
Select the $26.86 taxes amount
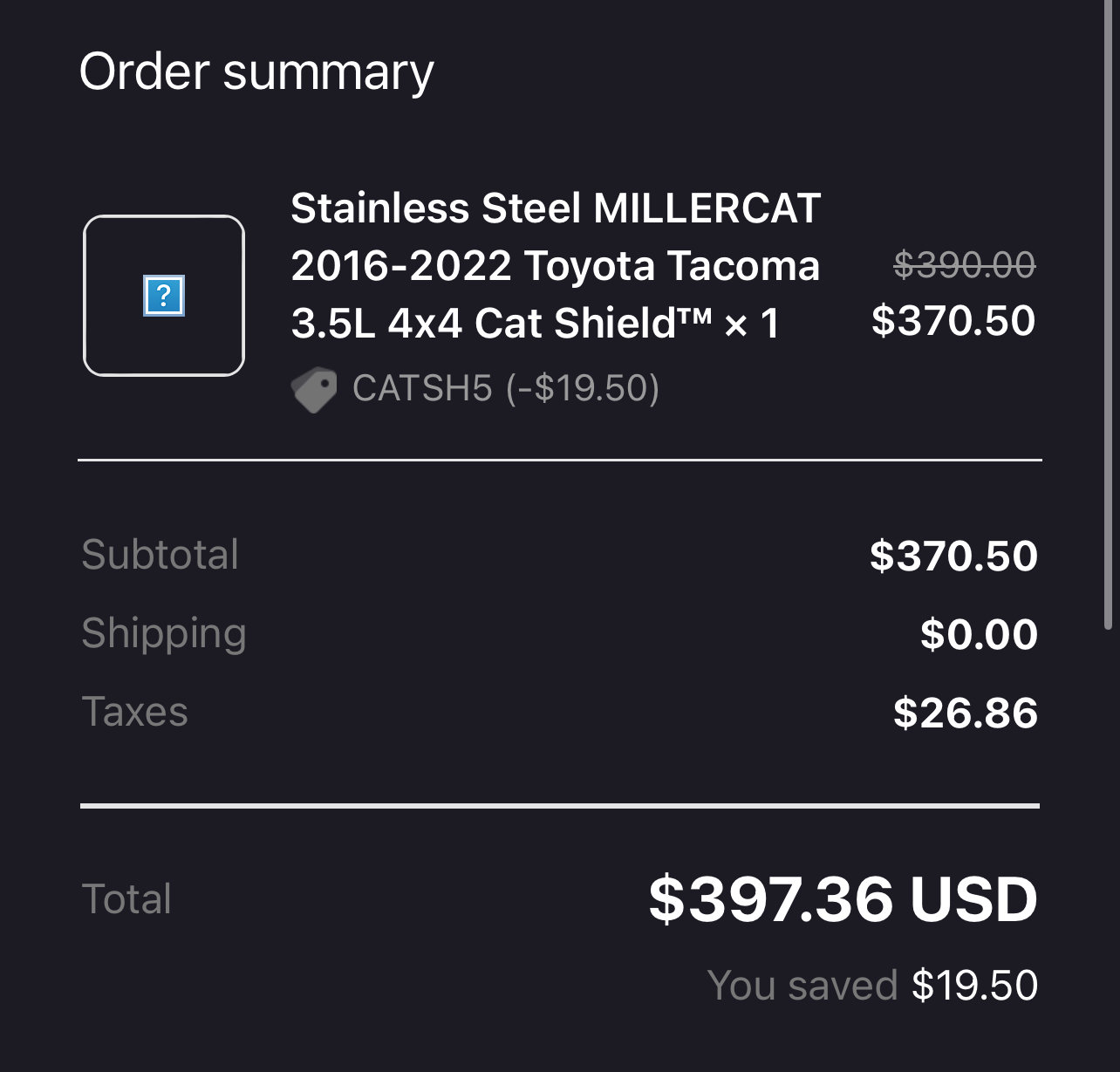[x=966, y=713]
